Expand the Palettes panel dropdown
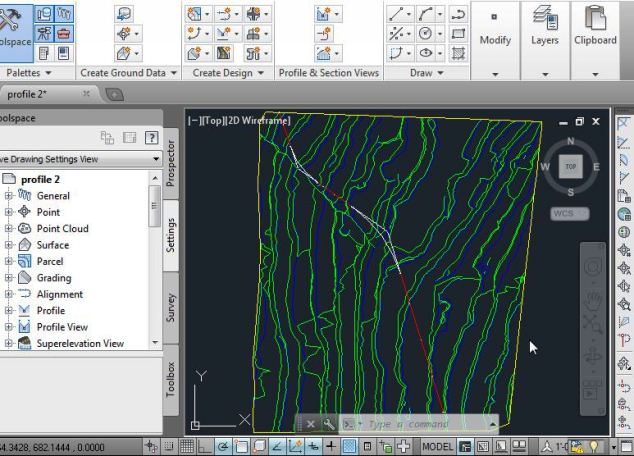The width and height of the screenshot is (634, 456). pyautogui.click(x=48, y=73)
